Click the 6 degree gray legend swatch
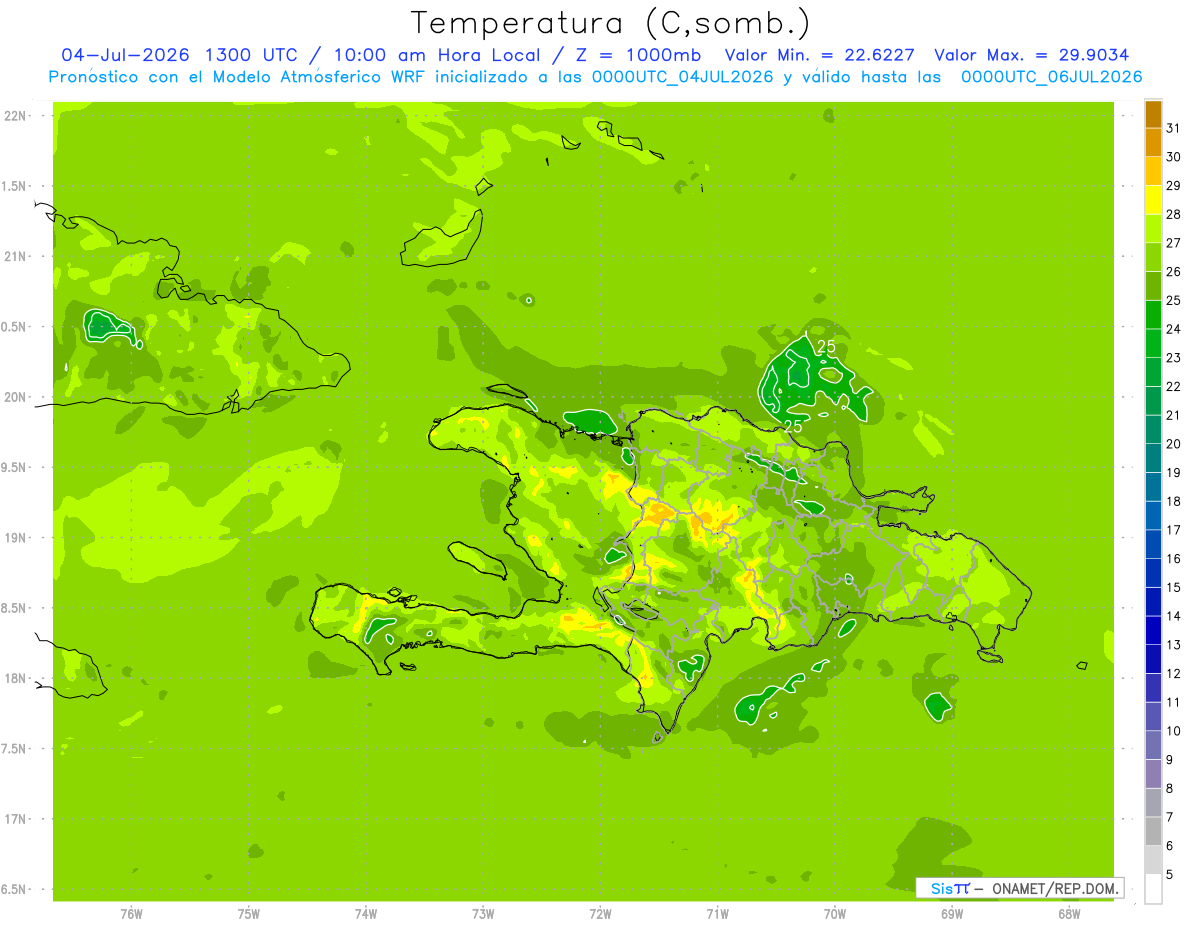1200x927 pixels. (1153, 832)
